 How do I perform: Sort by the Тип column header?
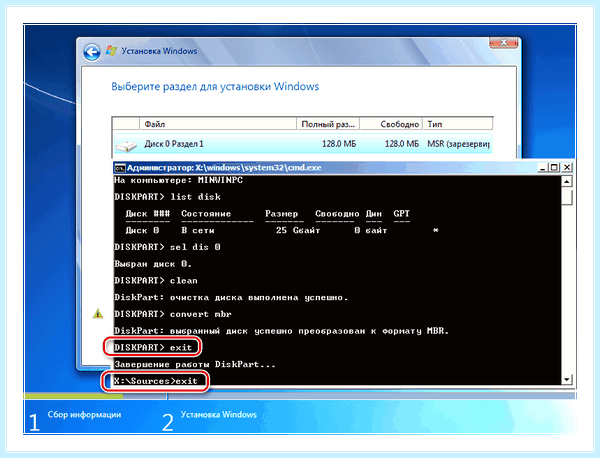tap(458, 124)
